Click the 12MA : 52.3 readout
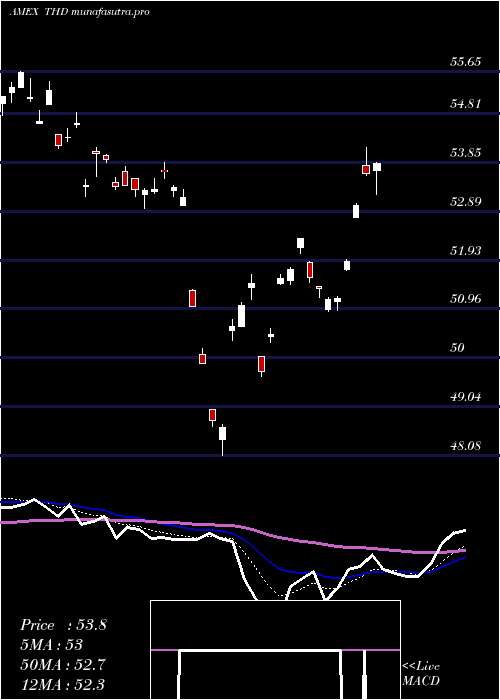The height and width of the screenshot is (700, 500). coord(62,684)
